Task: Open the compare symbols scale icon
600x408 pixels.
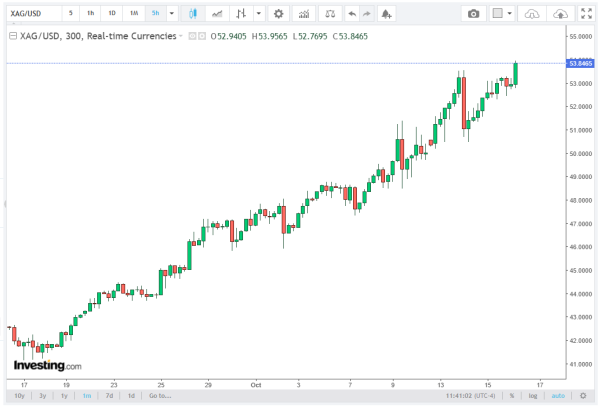Action: tap(327, 13)
